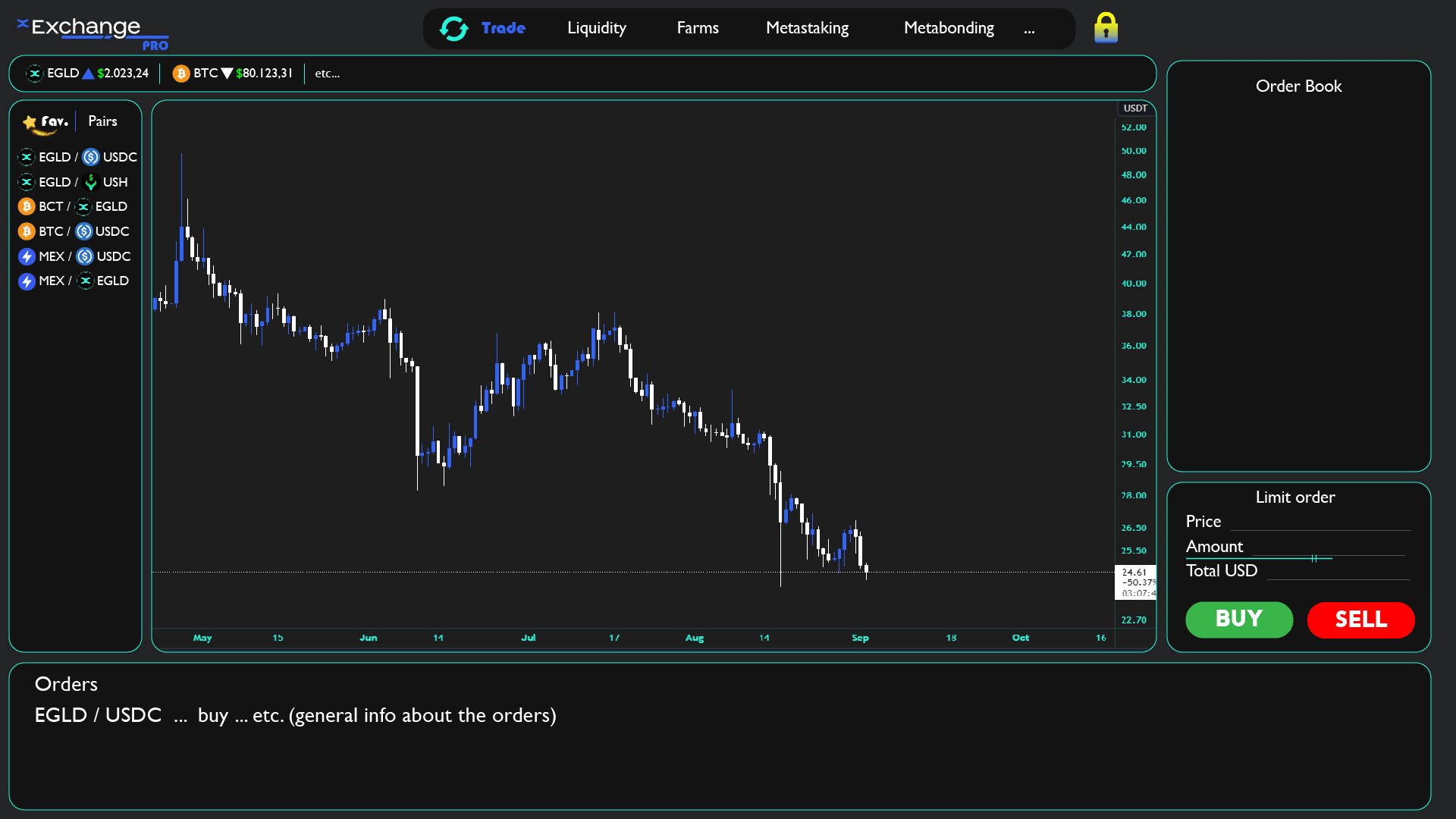
Task: Click the MEX lightning icon in MEX/USDC
Action: point(27,256)
